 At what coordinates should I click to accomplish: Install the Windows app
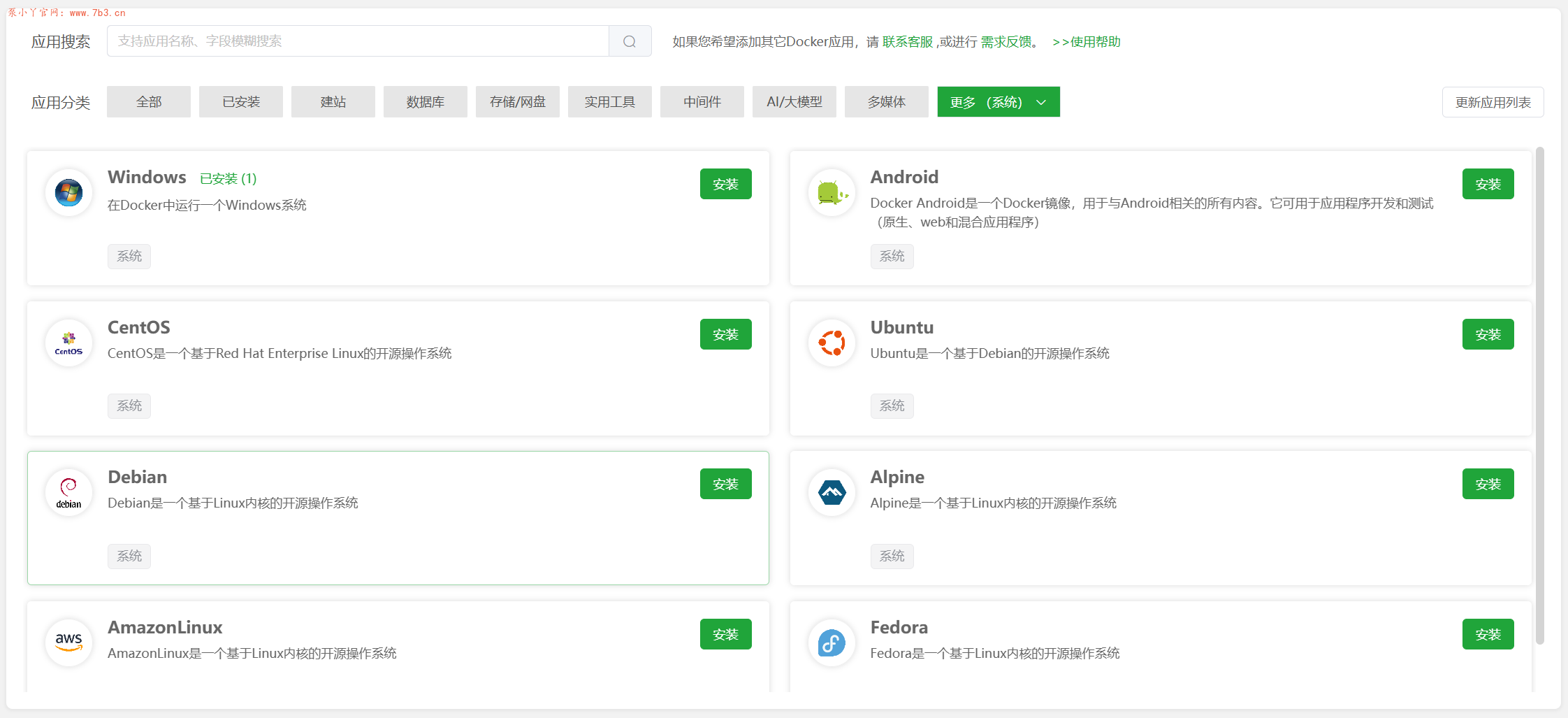pos(726,184)
